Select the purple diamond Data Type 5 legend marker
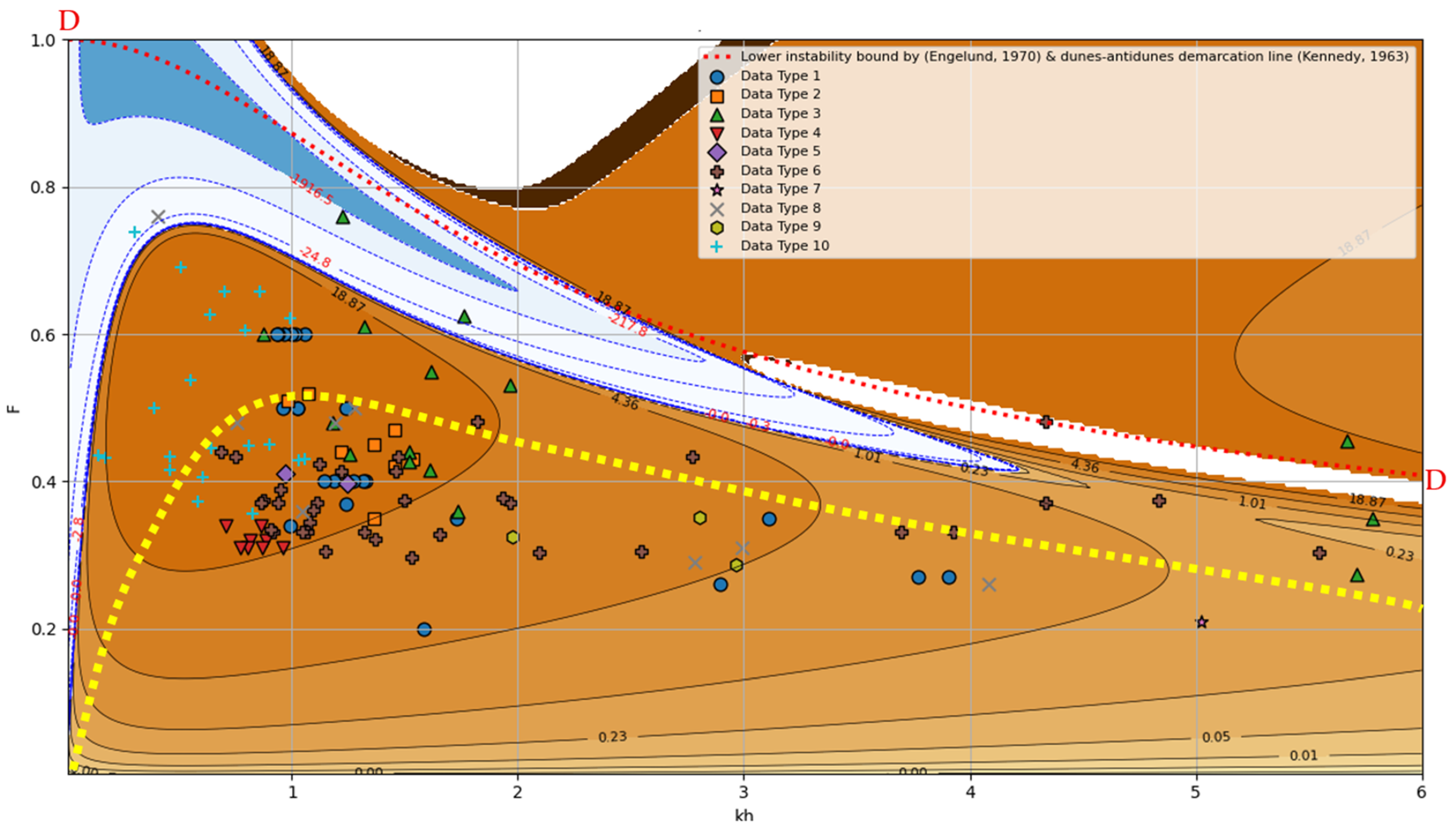1456x831 pixels. point(717,152)
